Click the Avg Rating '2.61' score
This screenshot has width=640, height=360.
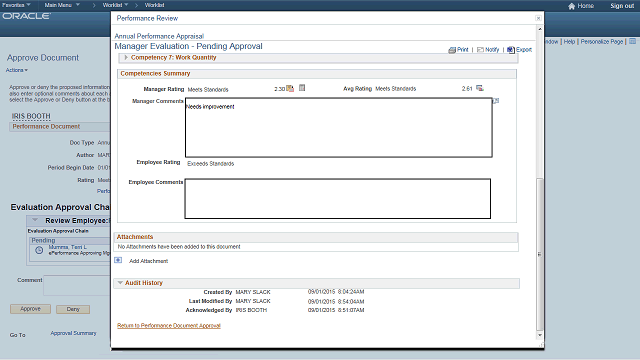[467, 89]
